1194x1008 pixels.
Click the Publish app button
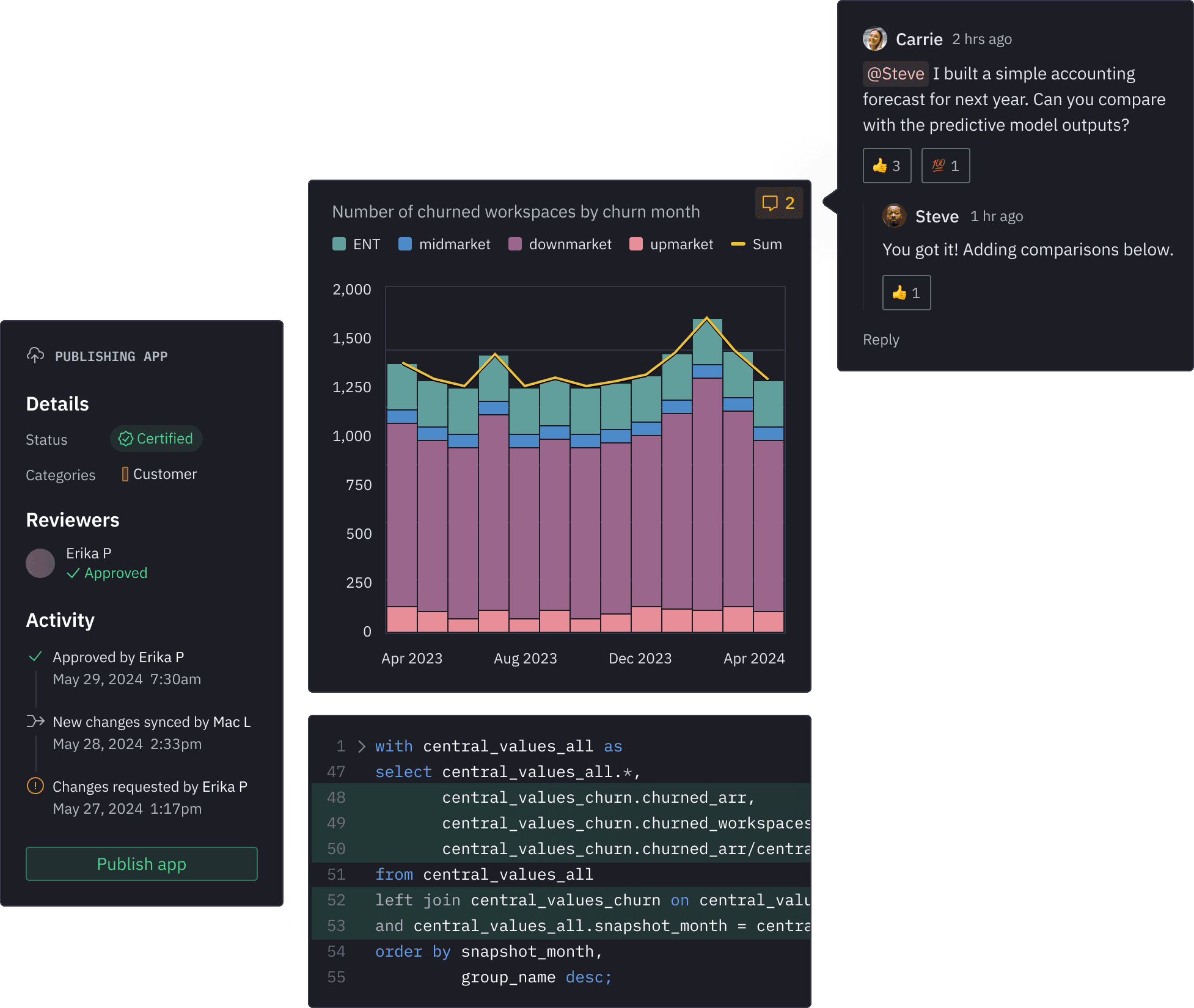(142, 864)
